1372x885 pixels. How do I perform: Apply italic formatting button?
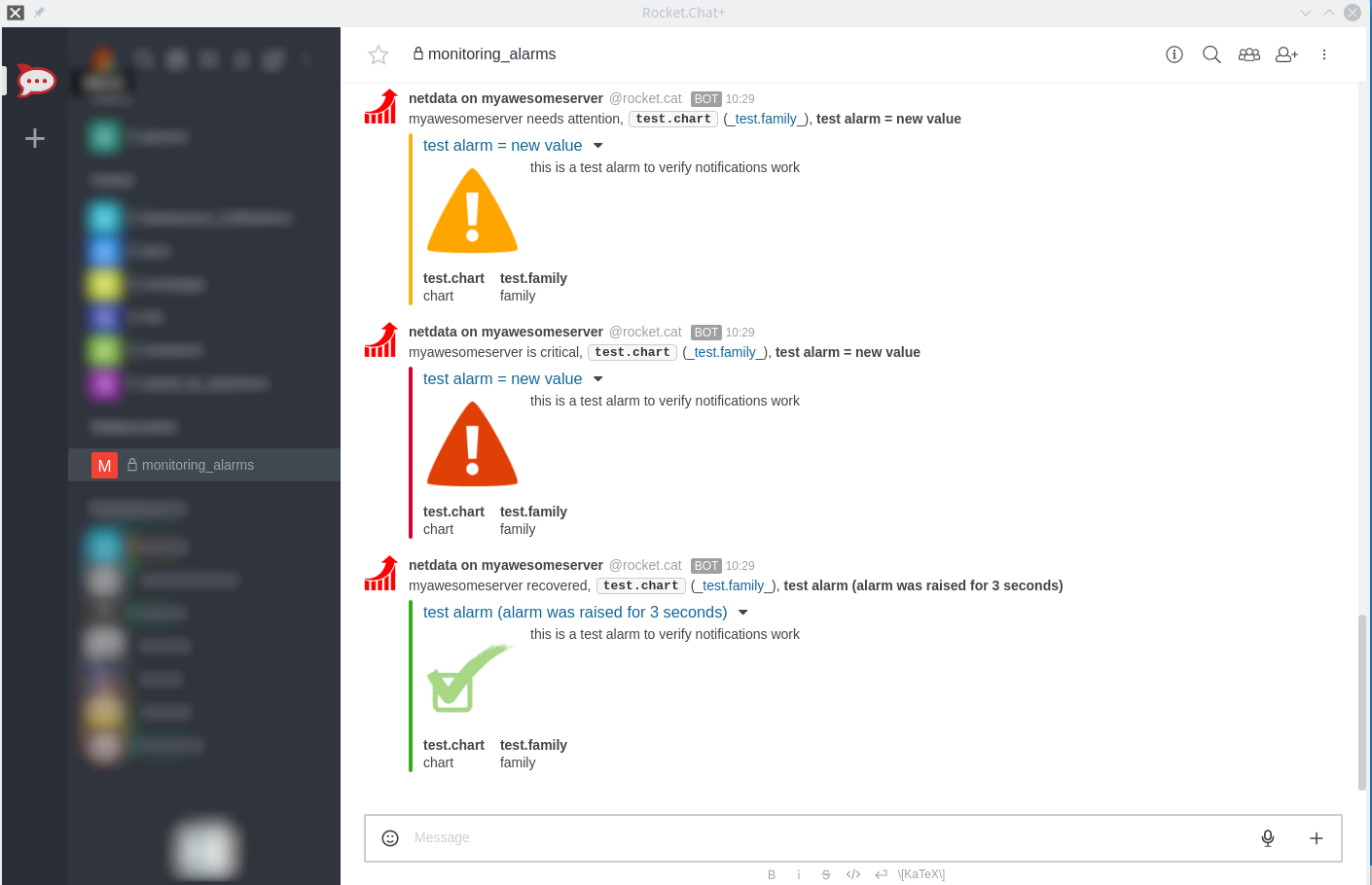click(799, 874)
